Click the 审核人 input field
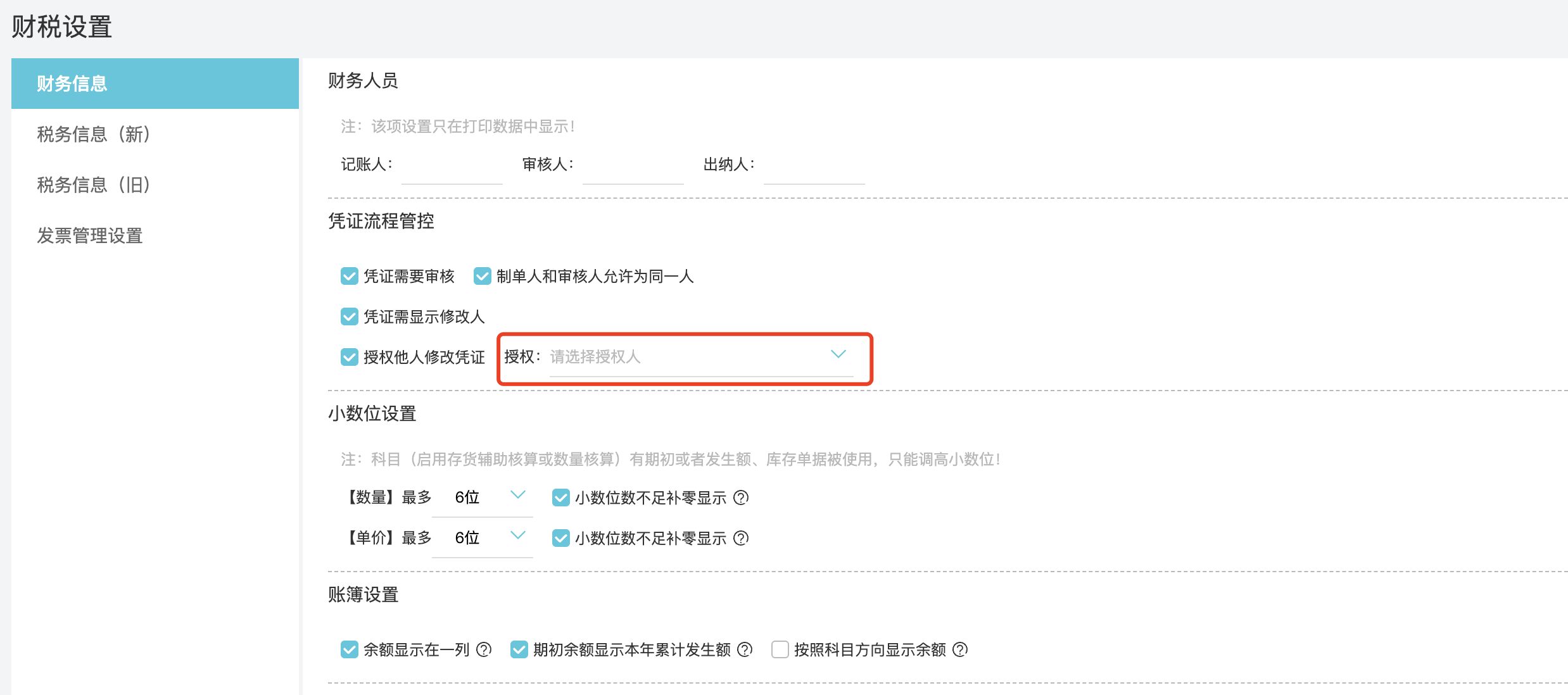 pos(633,167)
